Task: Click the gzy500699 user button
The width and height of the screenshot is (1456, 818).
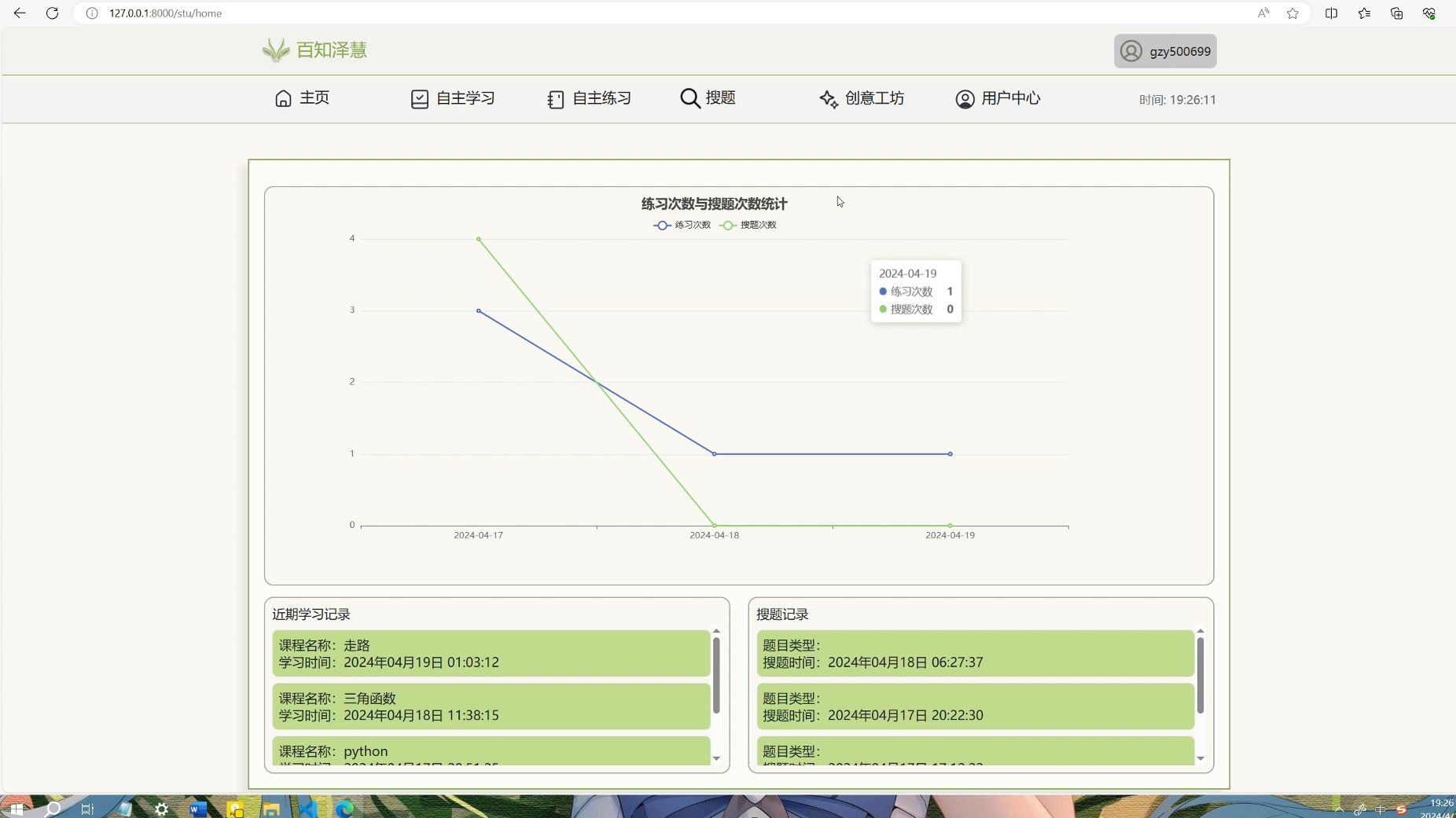Action: point(1165,51)
